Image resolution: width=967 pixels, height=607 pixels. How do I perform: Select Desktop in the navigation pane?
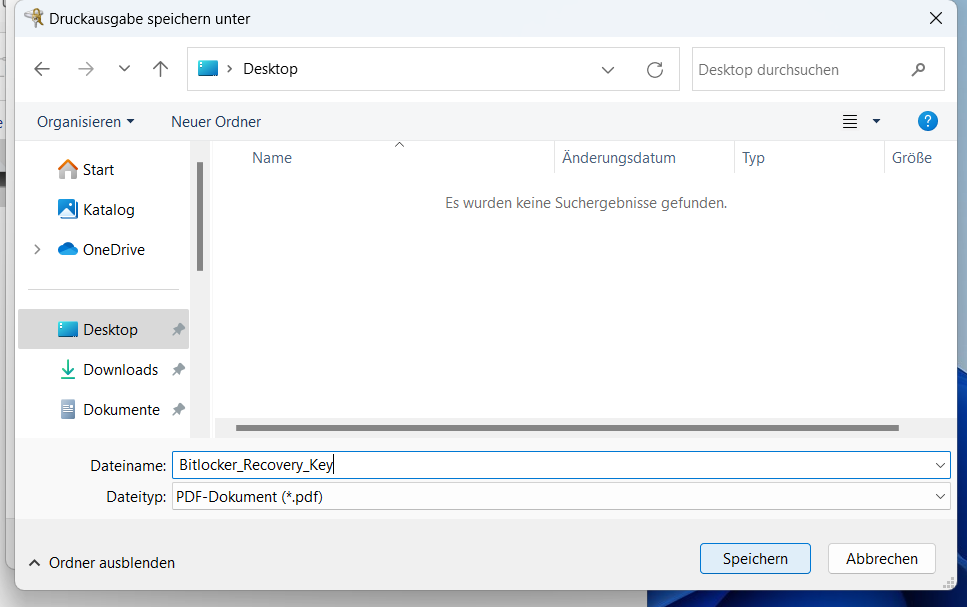pyautogui.click(x=104, y=329)
